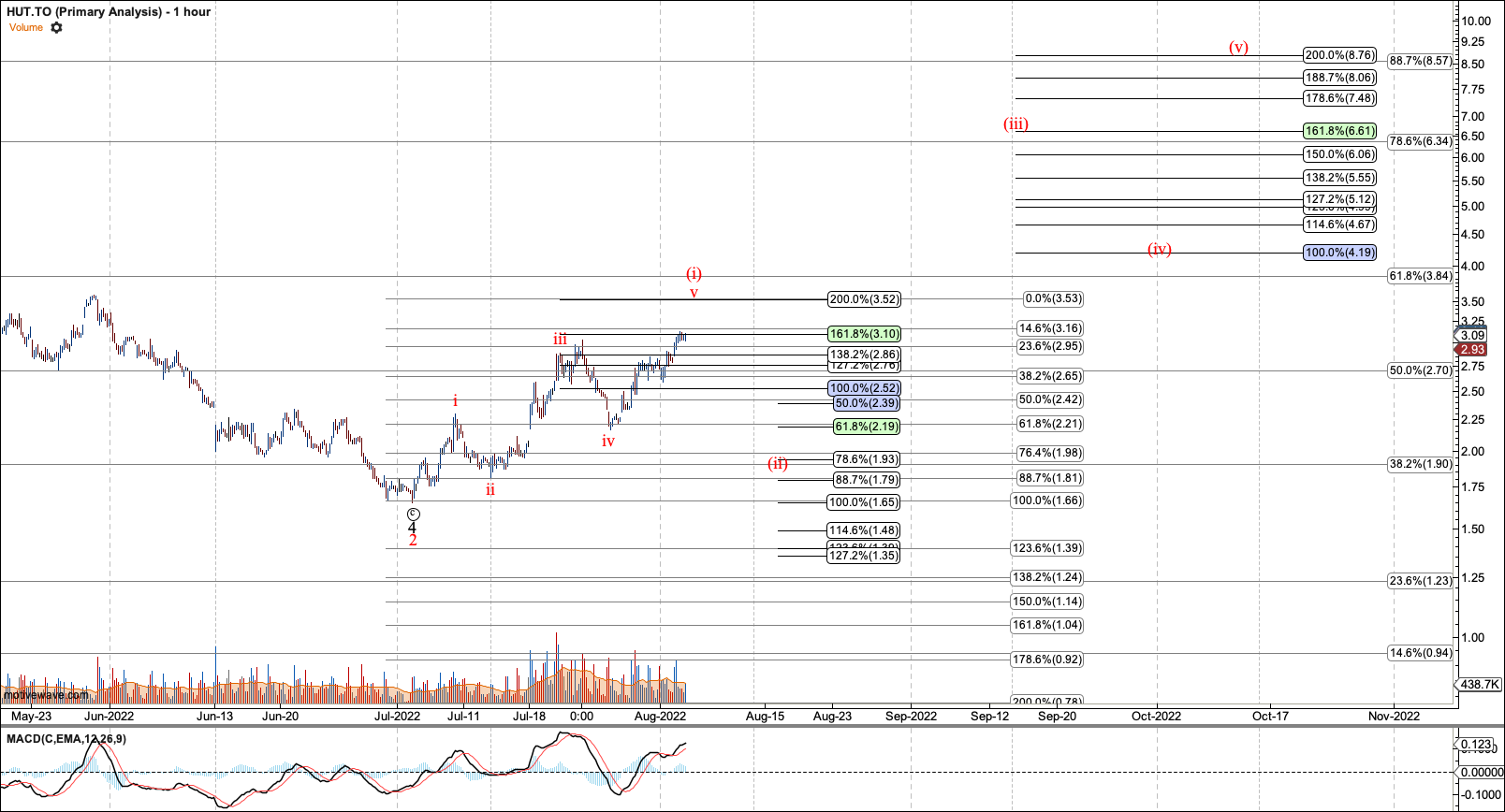1505x812 pixels.
Task: Click the 88.7%(1.81) Fibonacci label
Action: click(x=1050, y=478)
